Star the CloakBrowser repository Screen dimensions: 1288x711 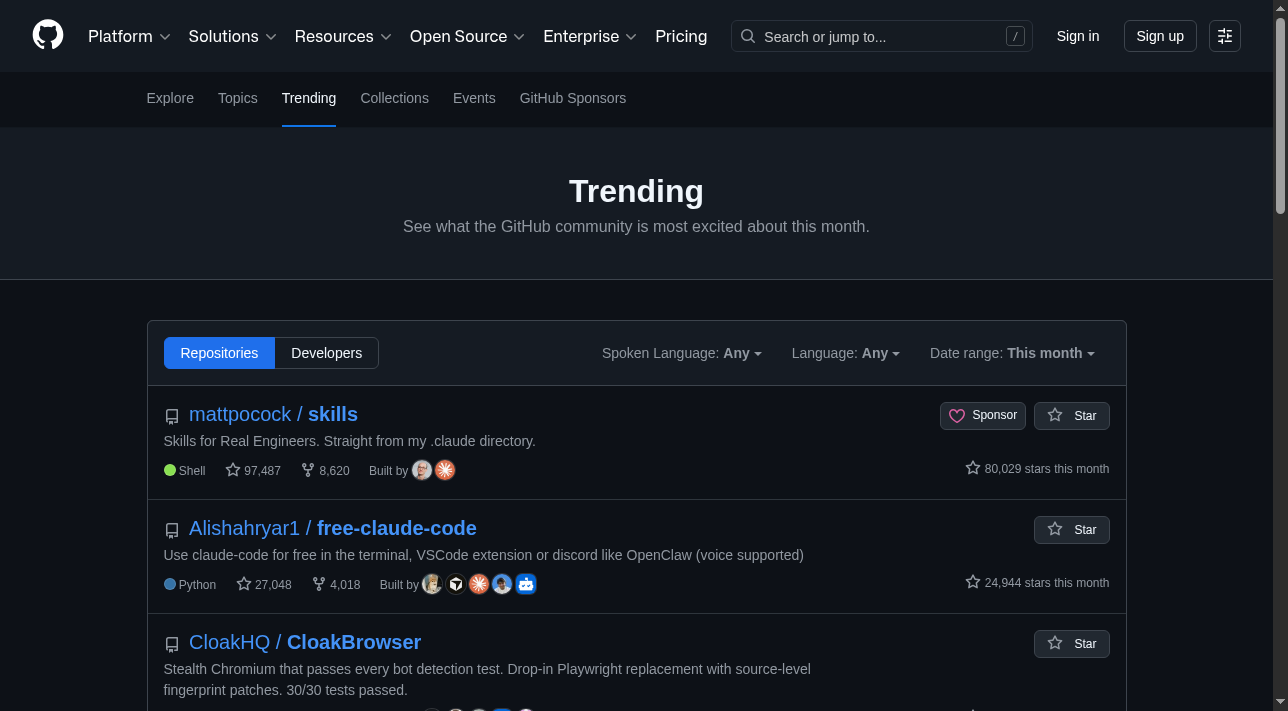tap(1072, 643)
